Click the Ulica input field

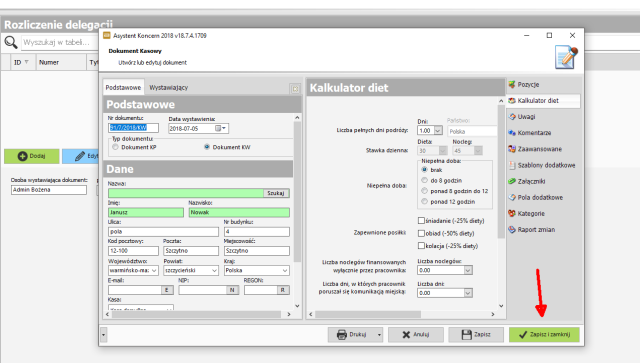click(163, 232)
